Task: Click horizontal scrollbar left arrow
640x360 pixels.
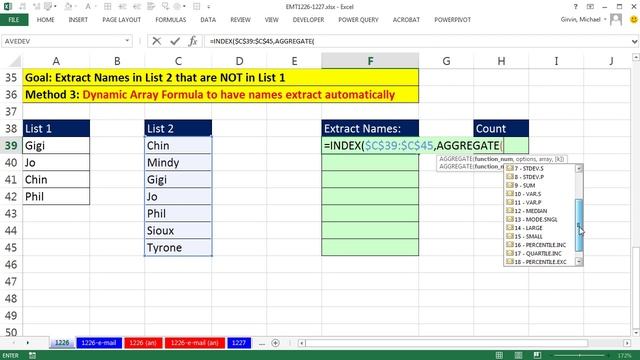Action: [x=302, y=343]
